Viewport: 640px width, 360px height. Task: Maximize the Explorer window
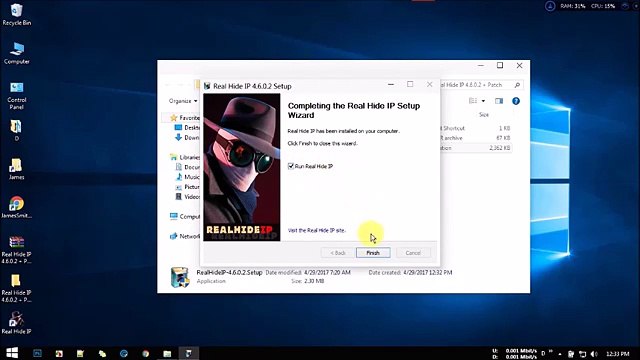(x=500, y=65)
